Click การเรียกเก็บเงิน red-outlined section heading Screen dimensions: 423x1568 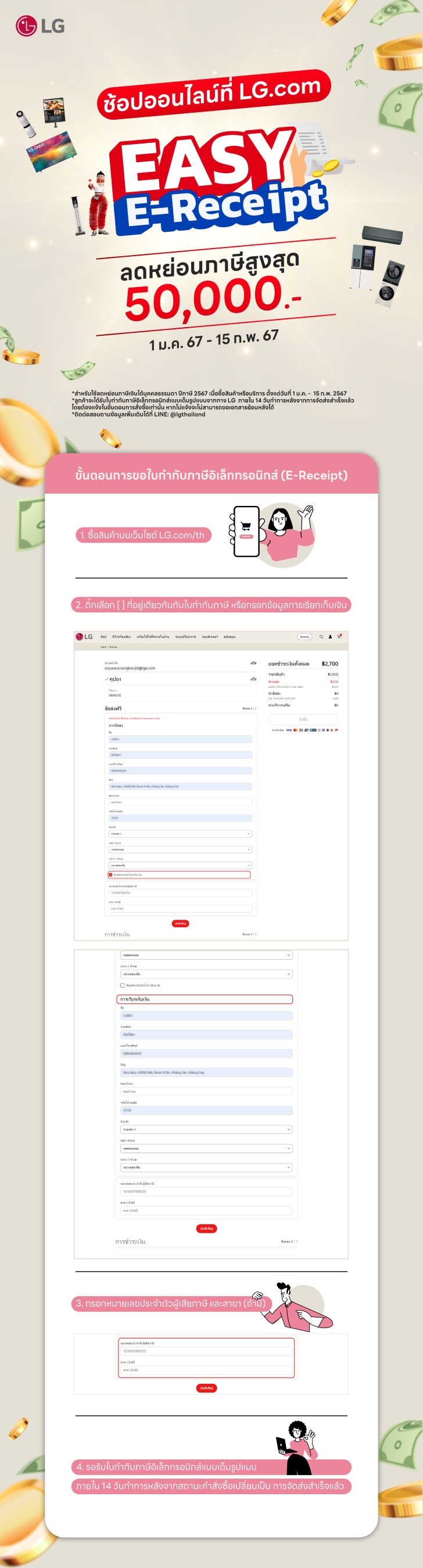point(205,999)
